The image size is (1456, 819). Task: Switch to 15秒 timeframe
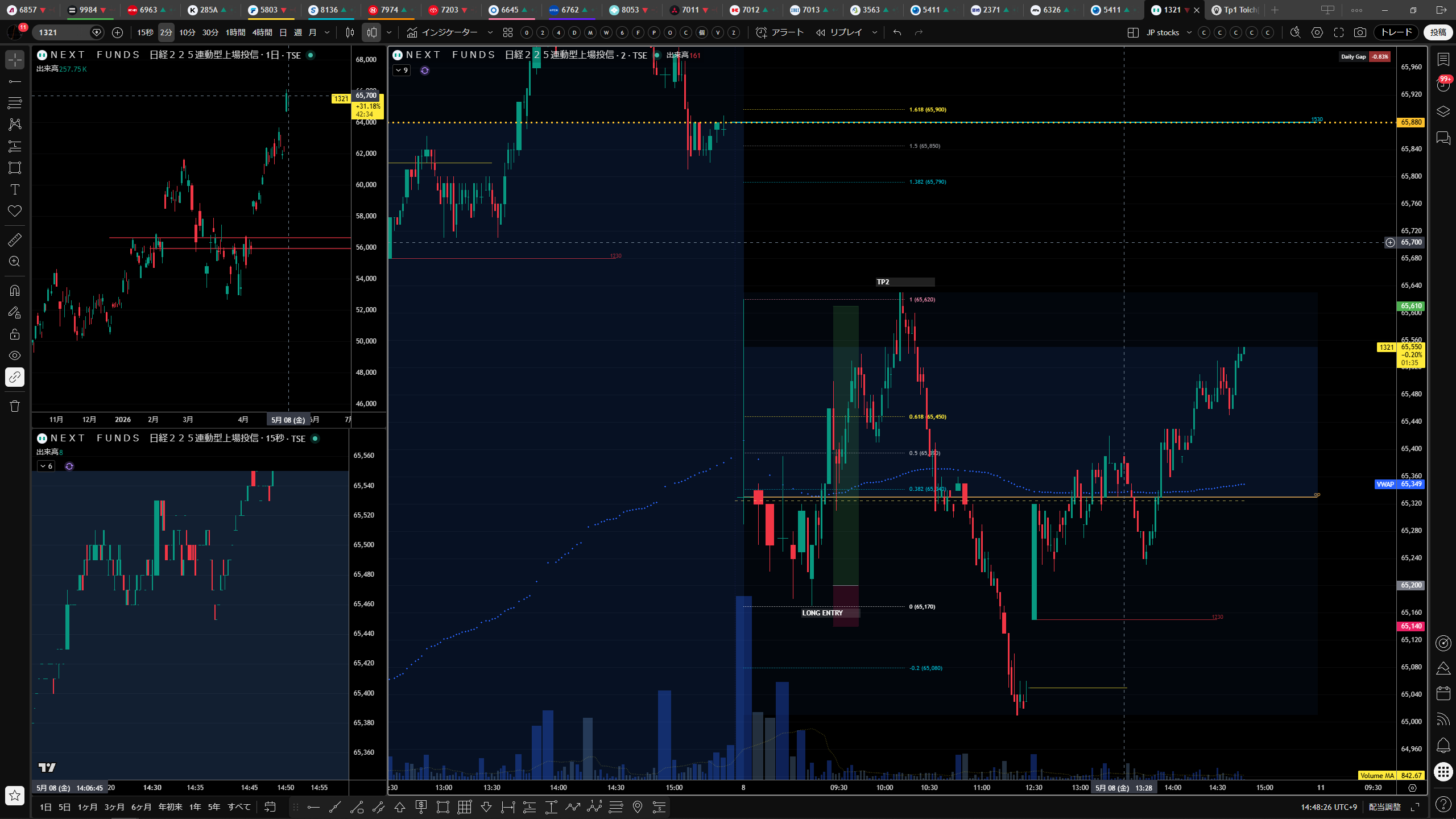click(x=145, y=32)
